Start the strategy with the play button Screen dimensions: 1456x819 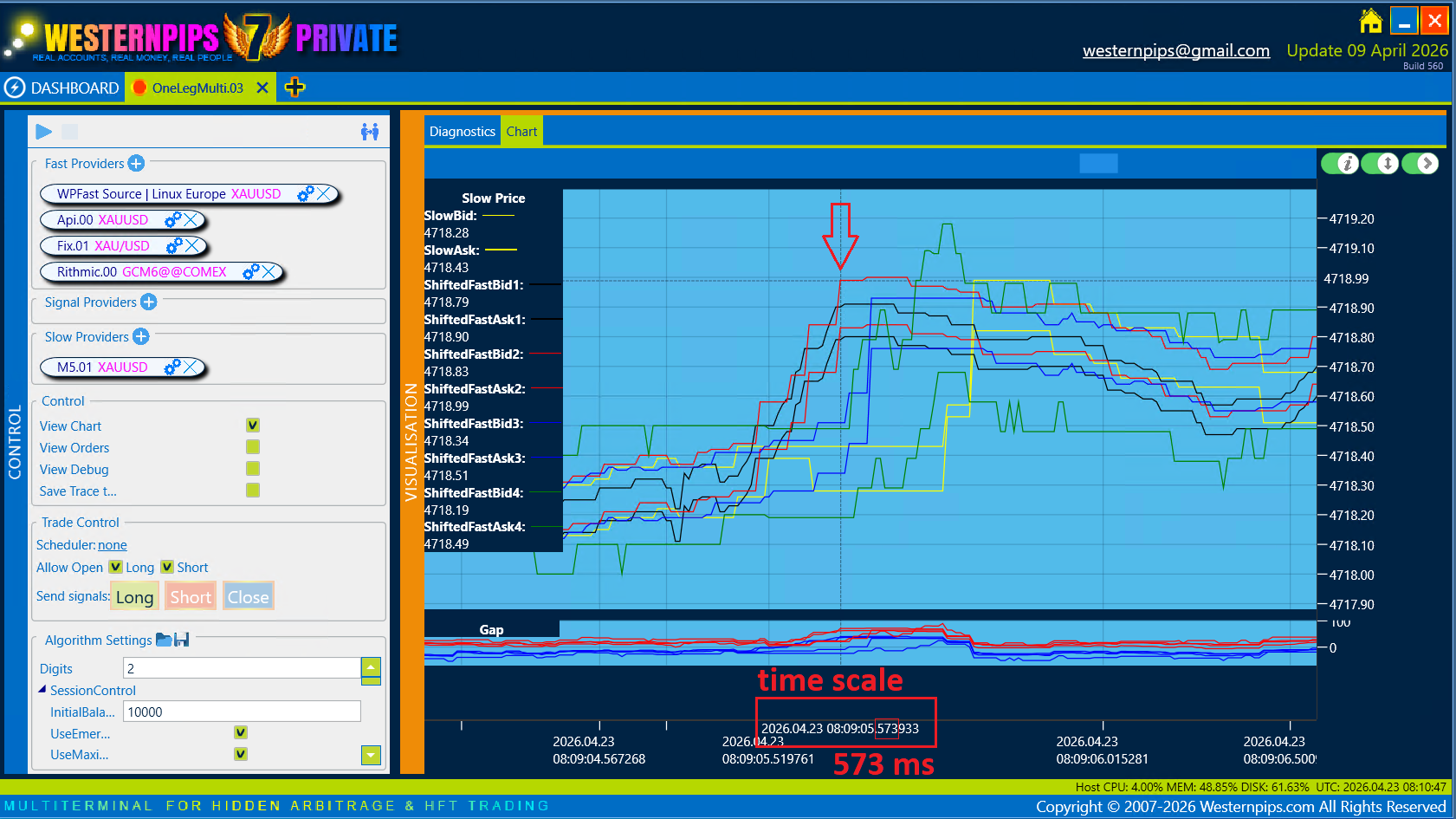pyautogui.click(x=44, y=132)
